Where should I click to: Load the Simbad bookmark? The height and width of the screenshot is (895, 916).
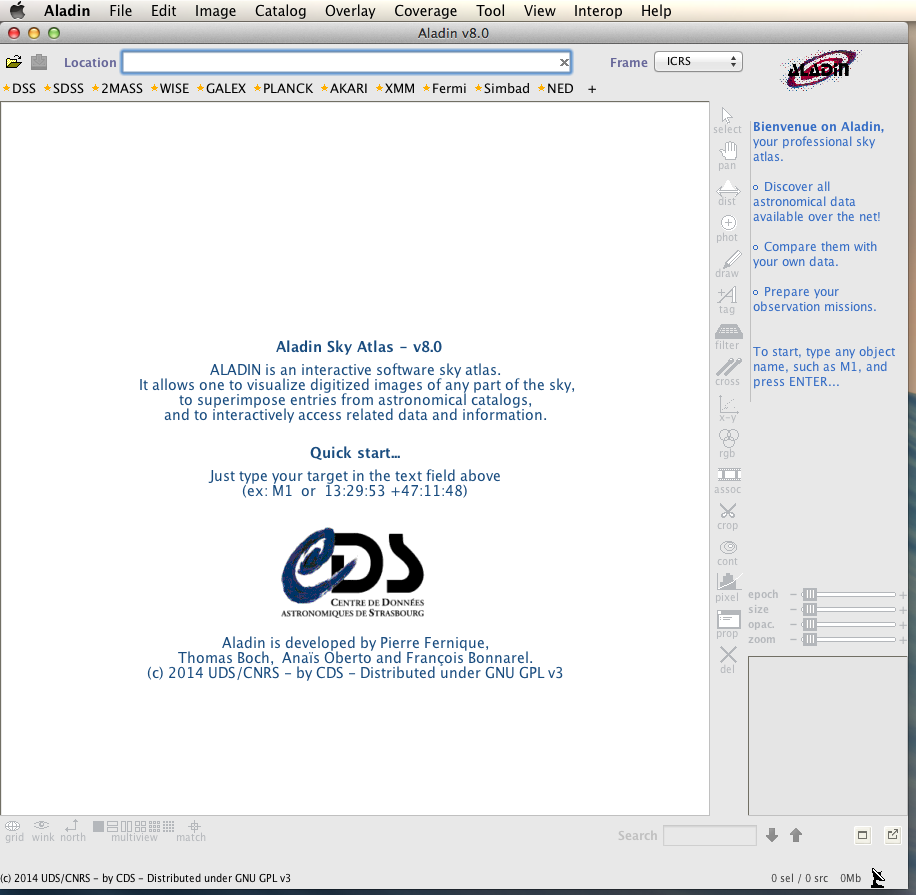502,88
